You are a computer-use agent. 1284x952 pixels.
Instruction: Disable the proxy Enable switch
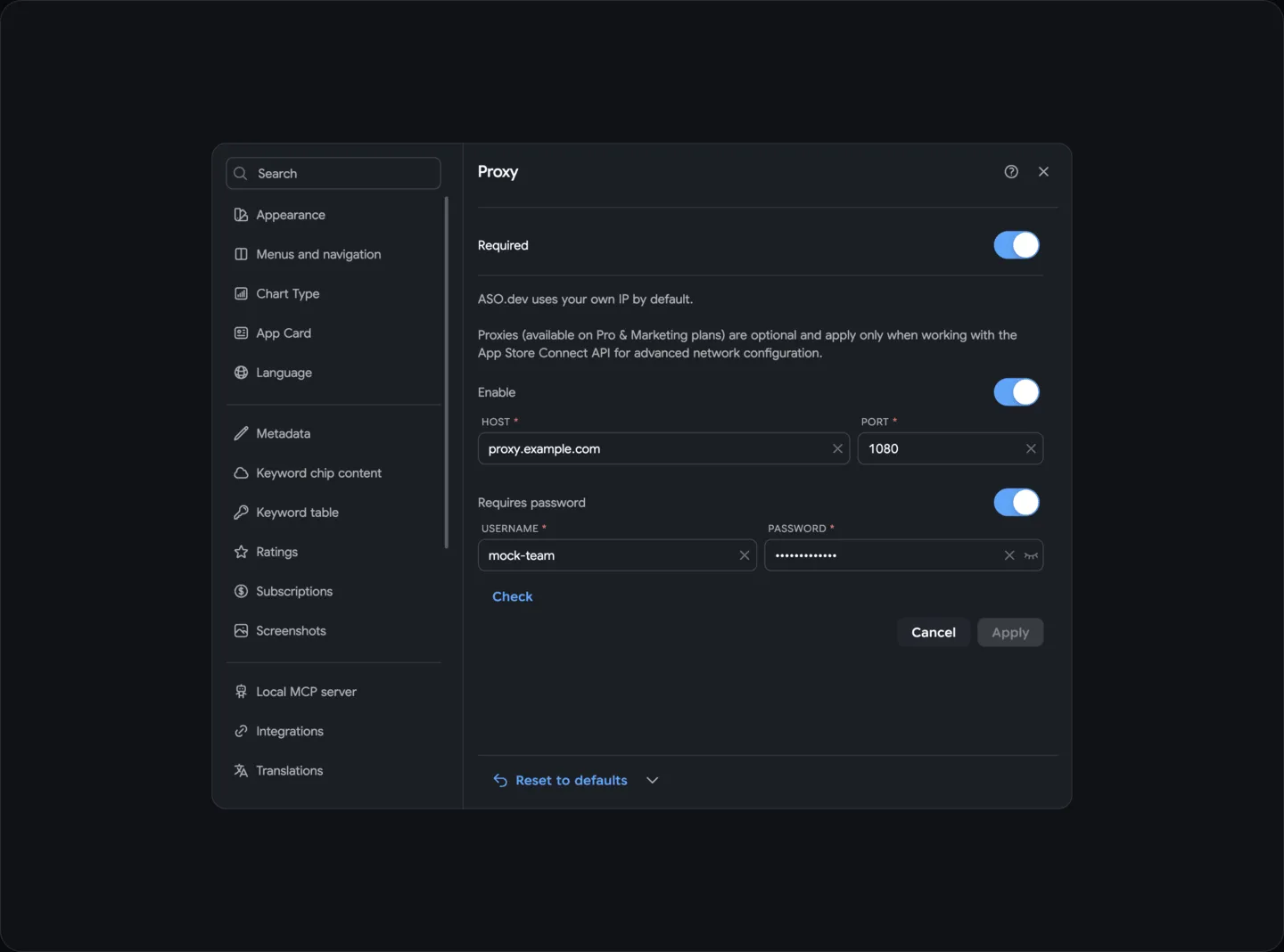pos(1017,392)
